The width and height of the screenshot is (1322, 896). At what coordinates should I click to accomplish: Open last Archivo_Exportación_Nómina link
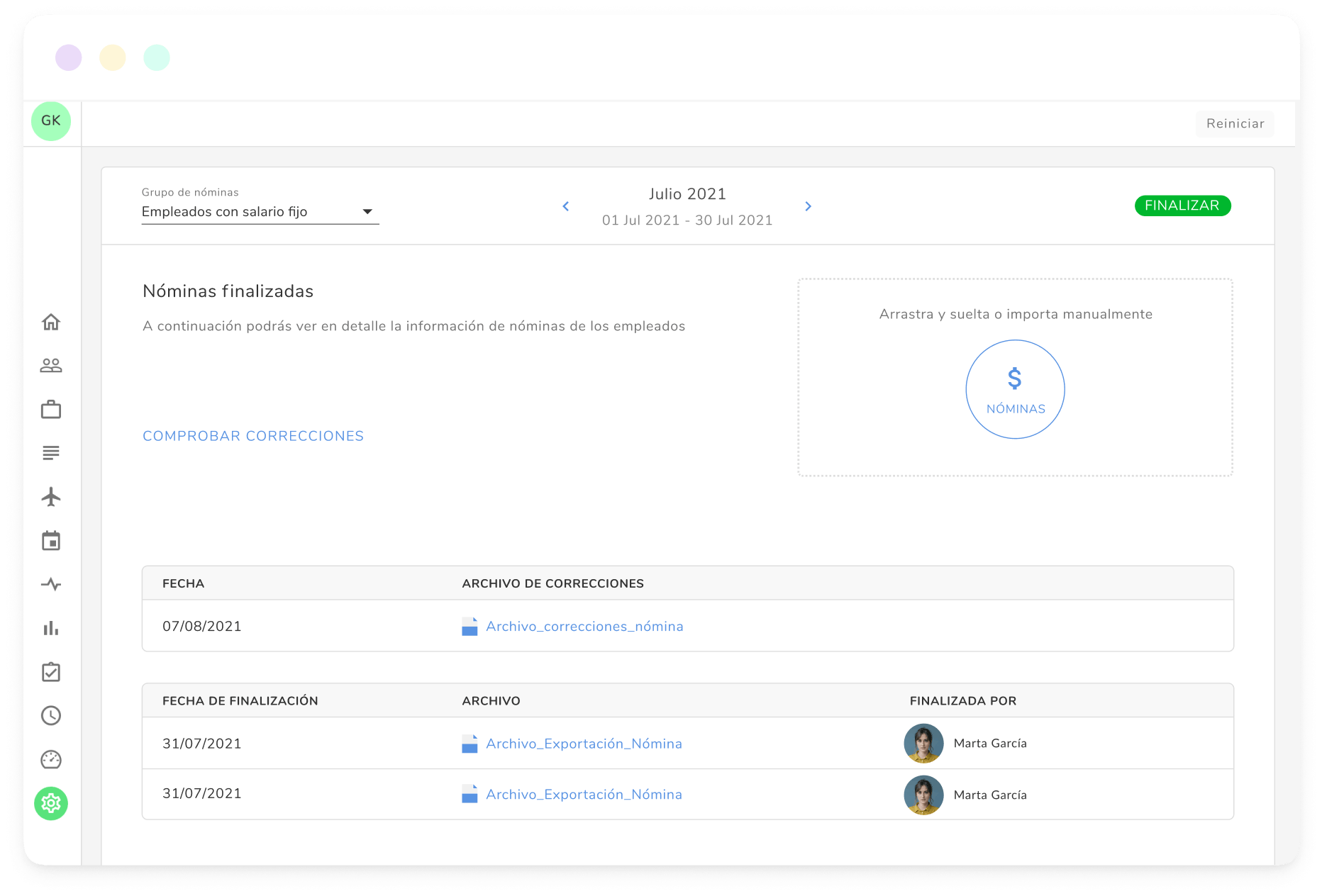click(584, 794)
